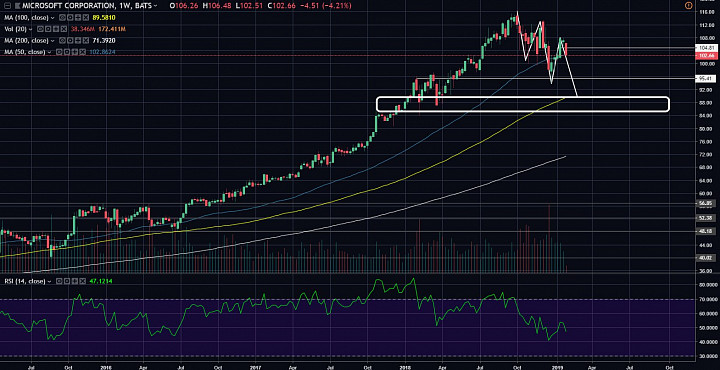Click the orange alert icon at chart top right
The width and height of the screenshot is (720, 370).
point(688,6)
